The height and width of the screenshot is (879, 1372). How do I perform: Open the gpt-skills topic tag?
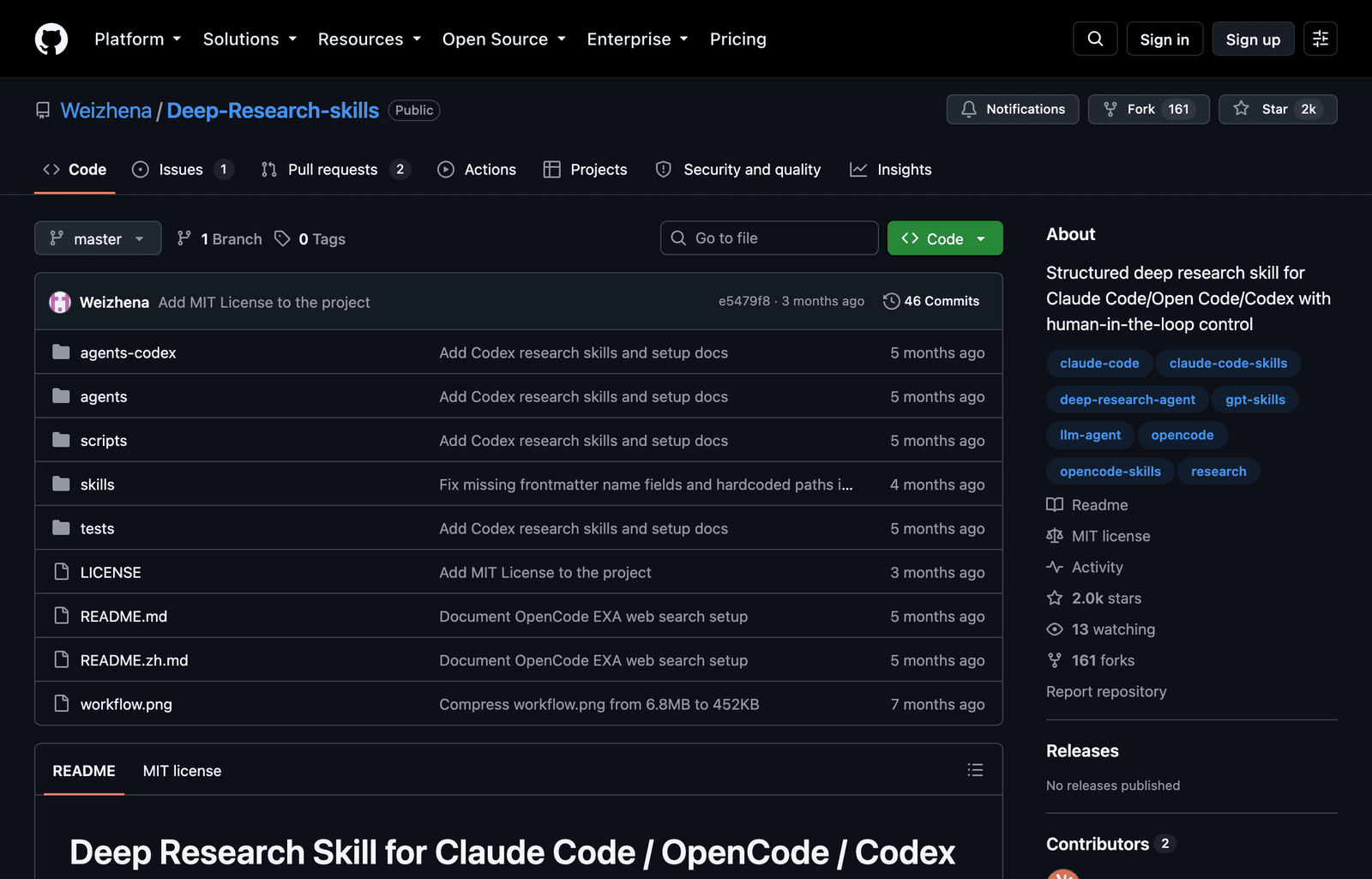click(1255, 400)
